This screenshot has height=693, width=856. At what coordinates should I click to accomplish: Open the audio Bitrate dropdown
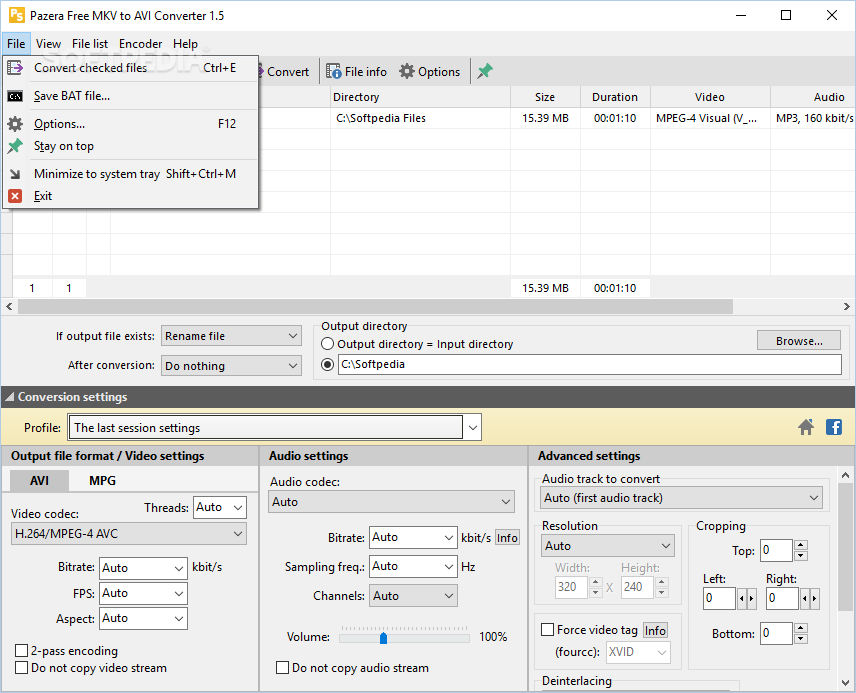pyautogui.click(x=413, y=537)
